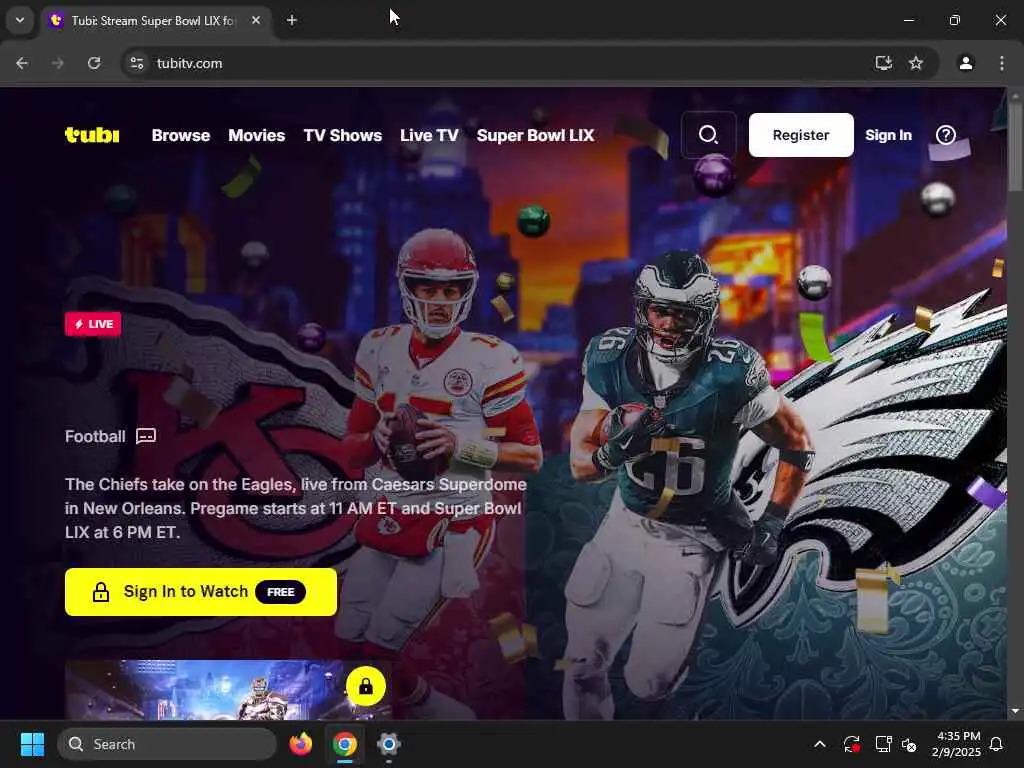
Task: Open Settings gear in the taskbar
Action: coord(389,744)
